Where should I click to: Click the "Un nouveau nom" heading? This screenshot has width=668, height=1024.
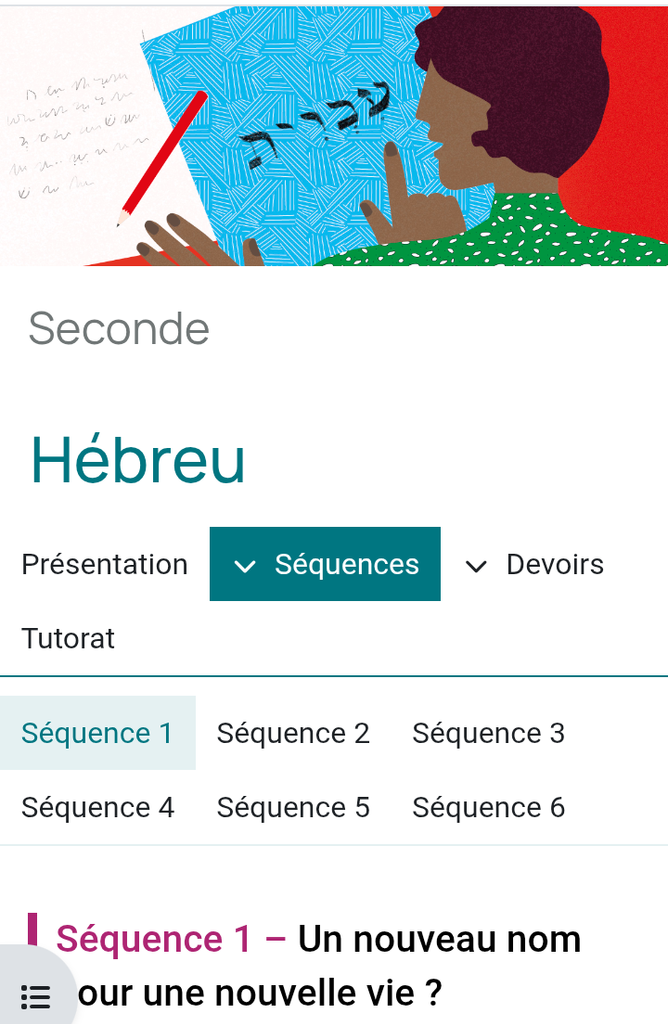pos(439,939)
